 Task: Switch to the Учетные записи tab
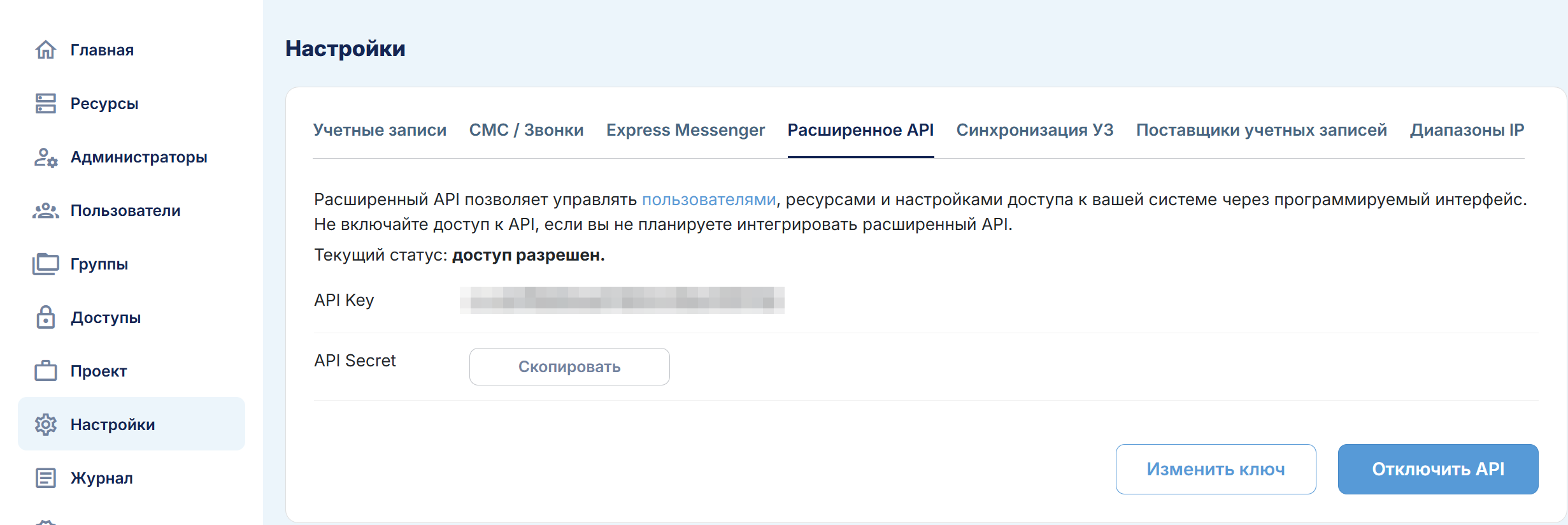click(380, 130)
